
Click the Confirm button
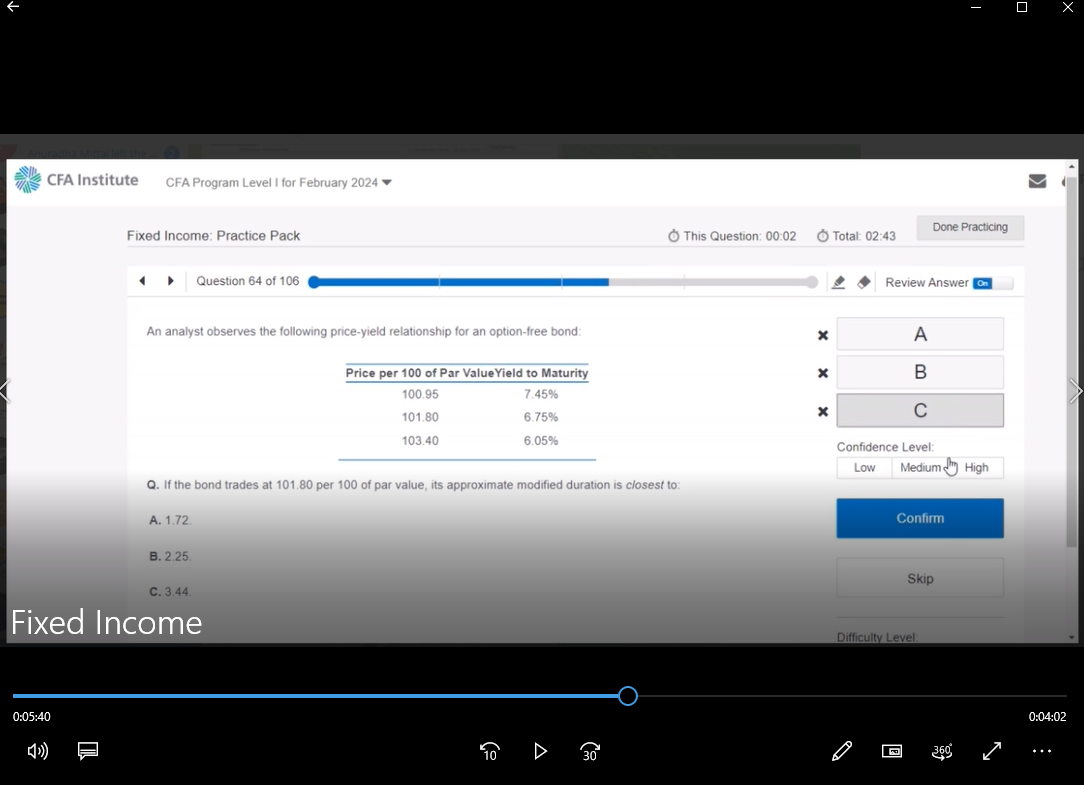(x=920, y=518)
